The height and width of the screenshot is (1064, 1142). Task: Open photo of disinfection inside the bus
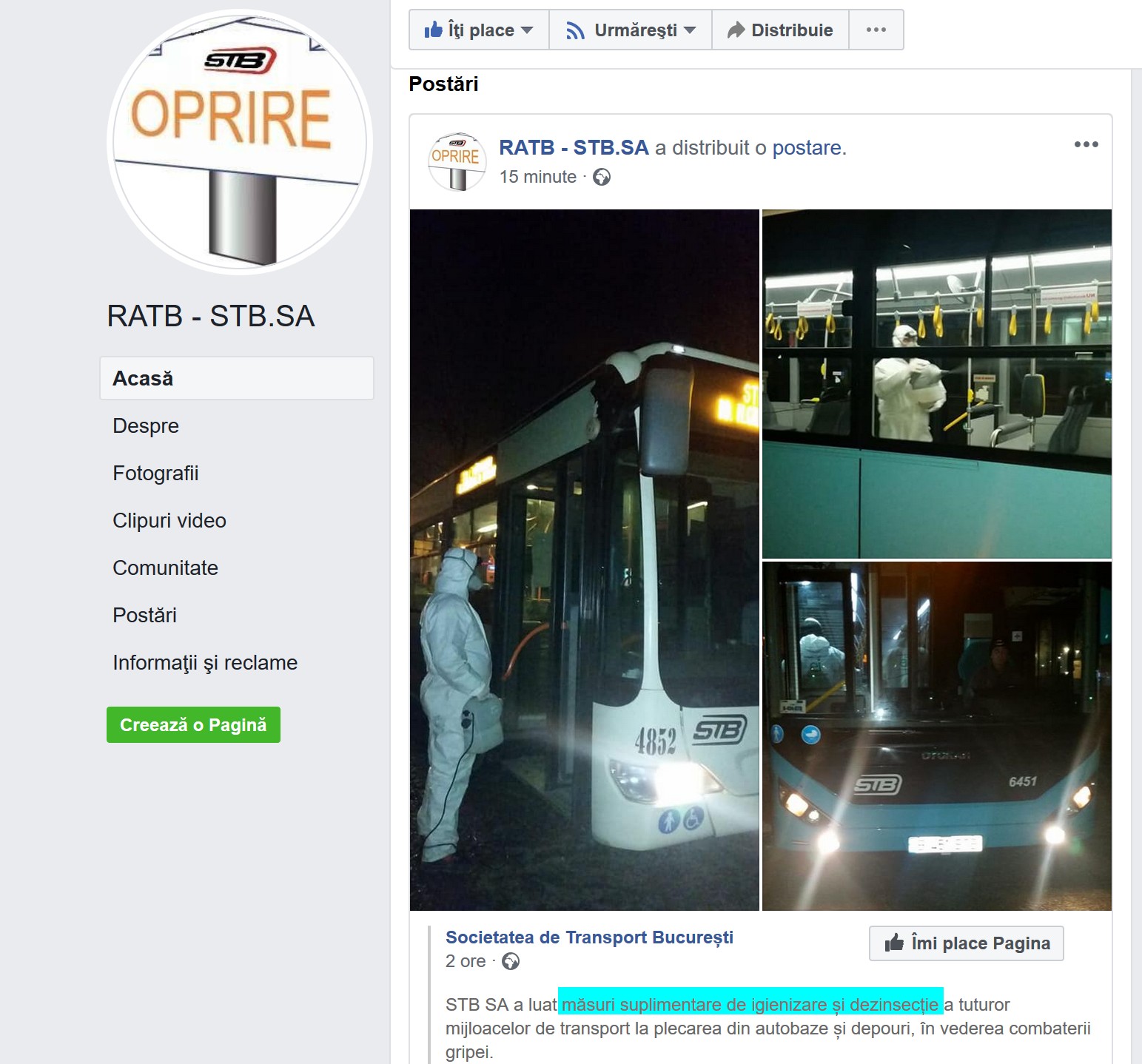point(937,383)
